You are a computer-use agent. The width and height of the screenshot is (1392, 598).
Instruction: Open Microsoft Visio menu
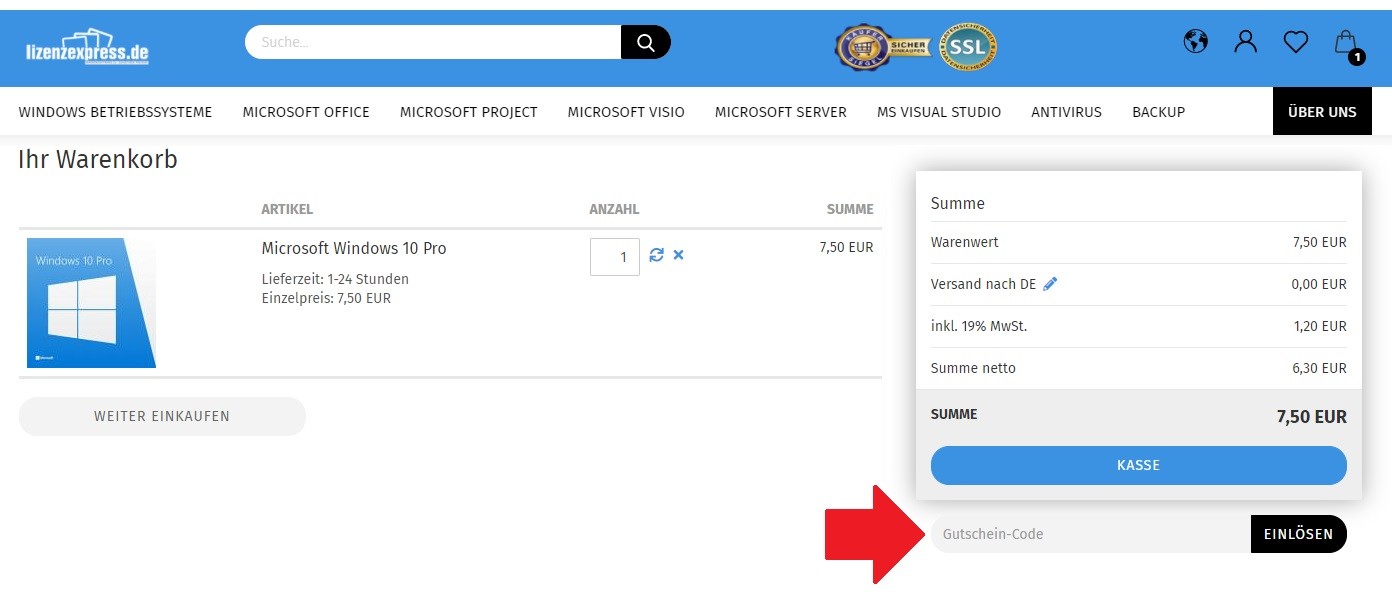626,112
